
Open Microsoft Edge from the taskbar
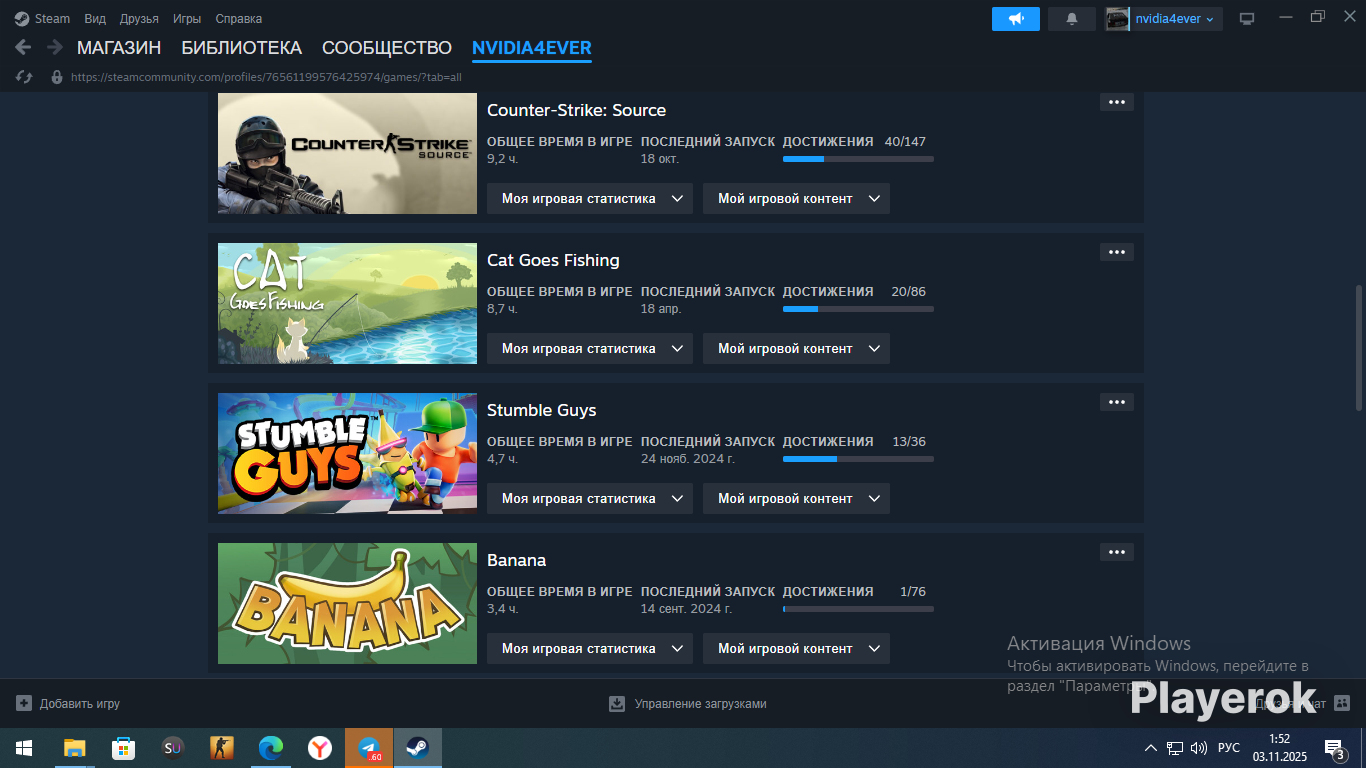click(x=270, y=748)
